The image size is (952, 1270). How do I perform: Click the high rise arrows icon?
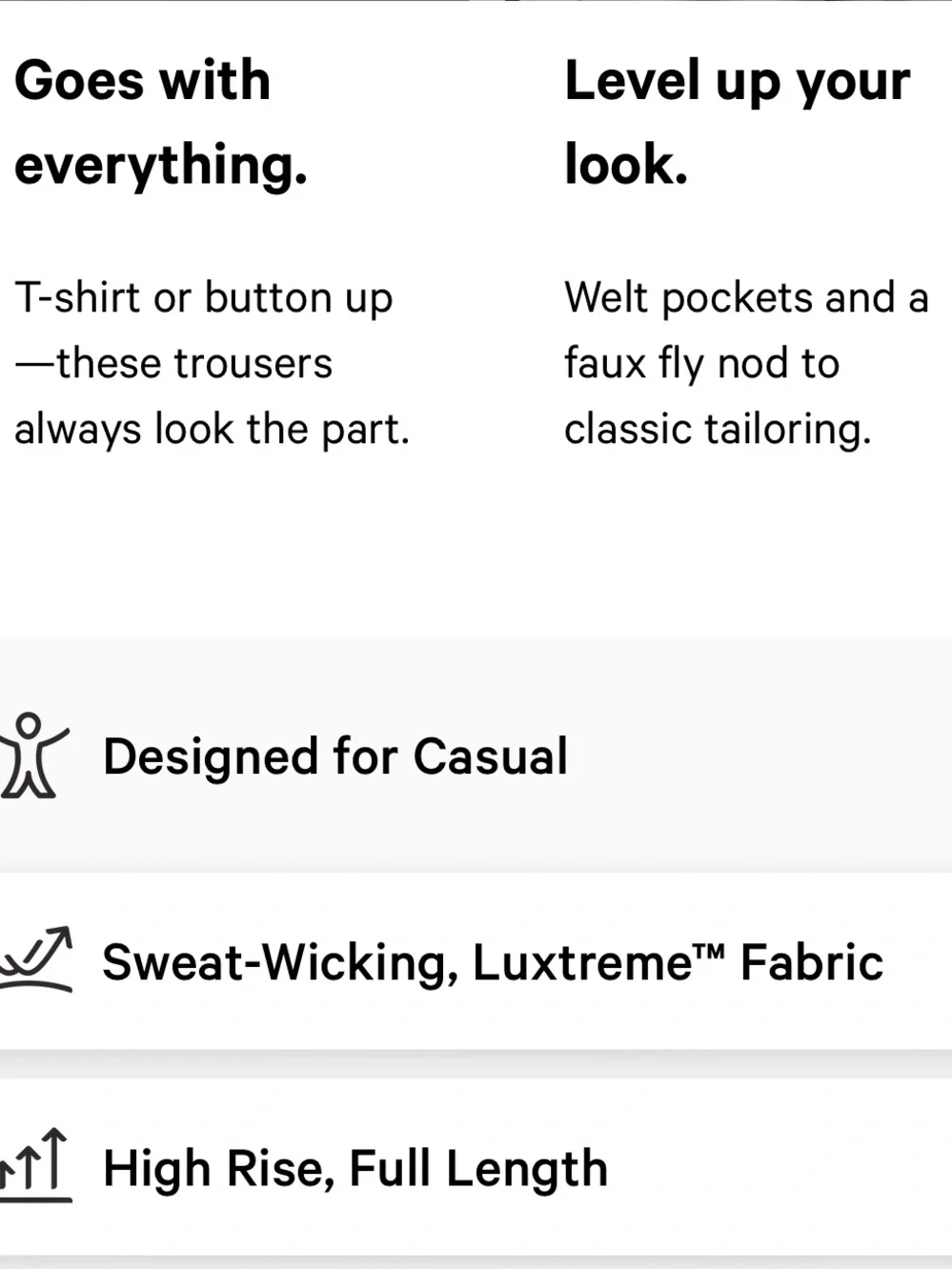36,1164
